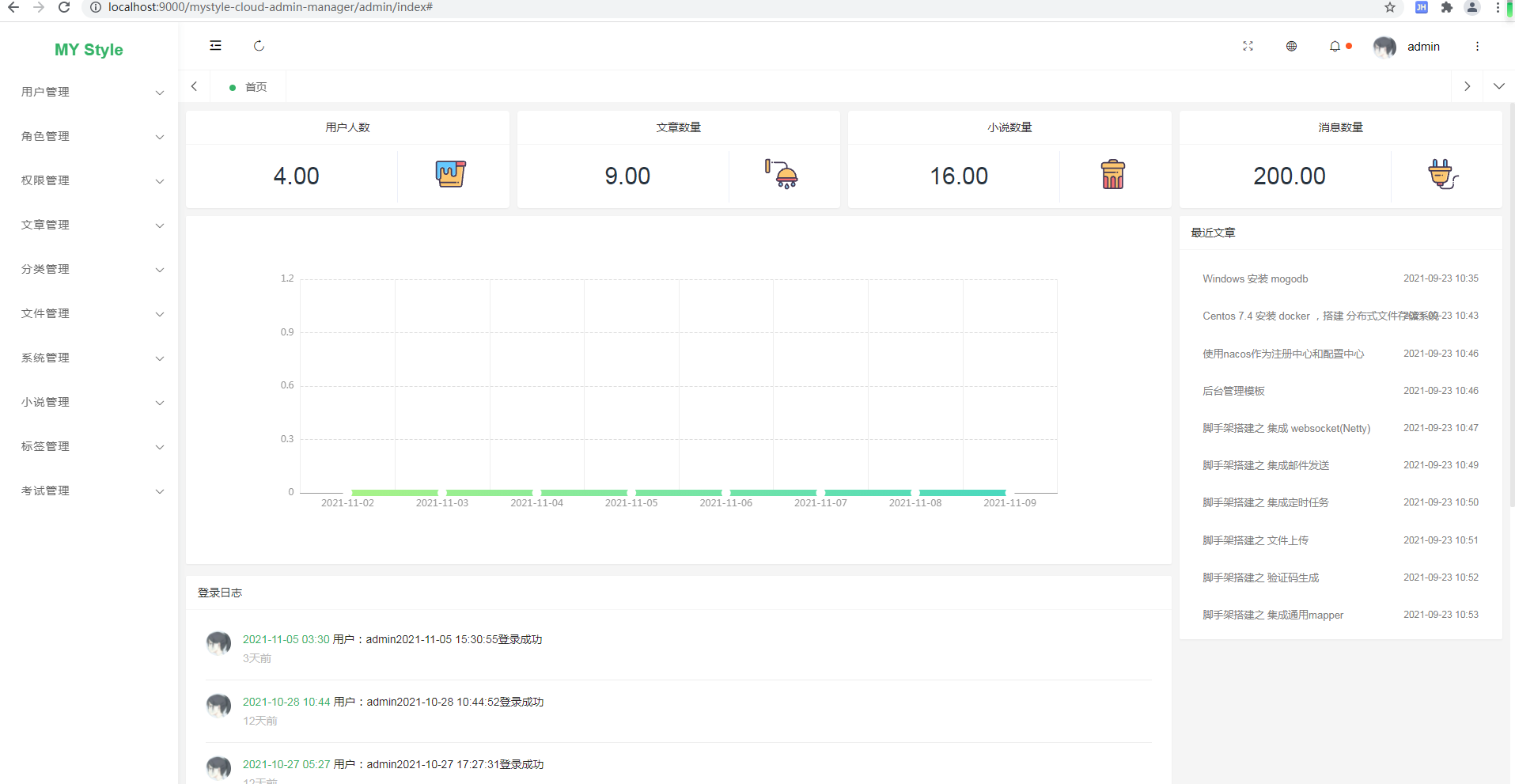Screen dimensions: 1515x784
Task: Enter fullscreen mode using expand icon
Action: [1248, 47]
